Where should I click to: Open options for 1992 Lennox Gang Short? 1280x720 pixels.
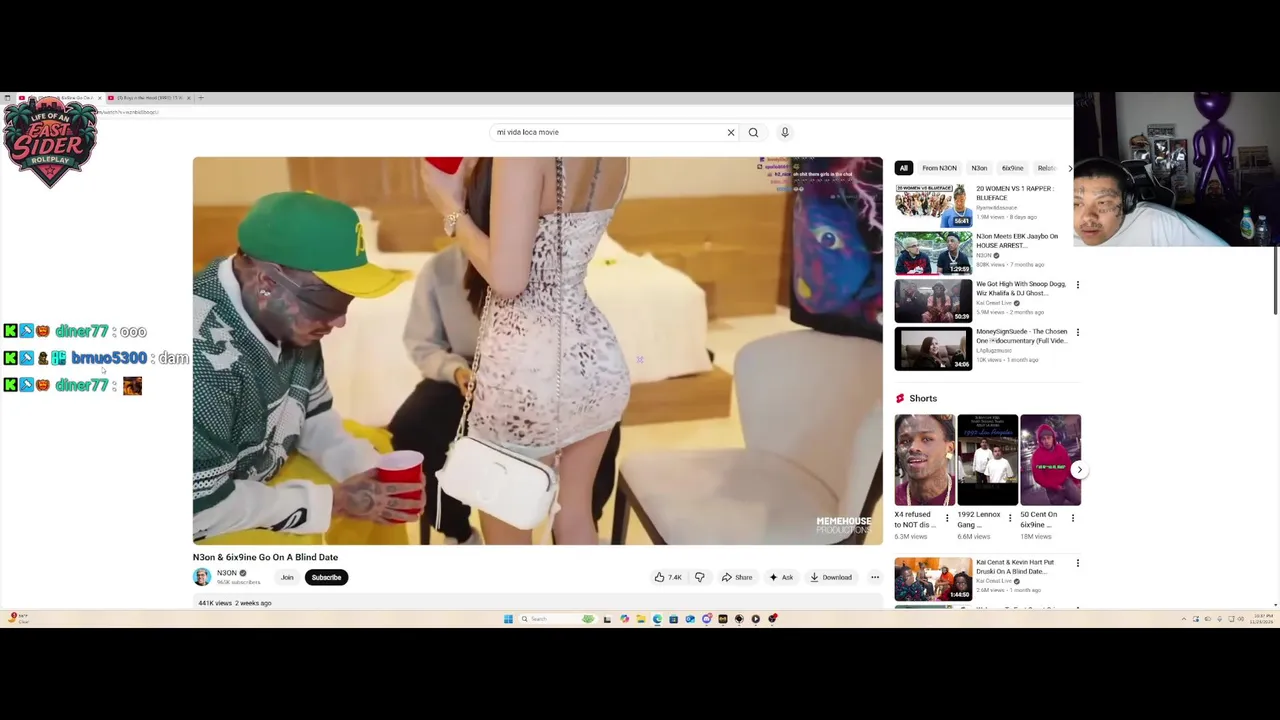click(1010, 518)
